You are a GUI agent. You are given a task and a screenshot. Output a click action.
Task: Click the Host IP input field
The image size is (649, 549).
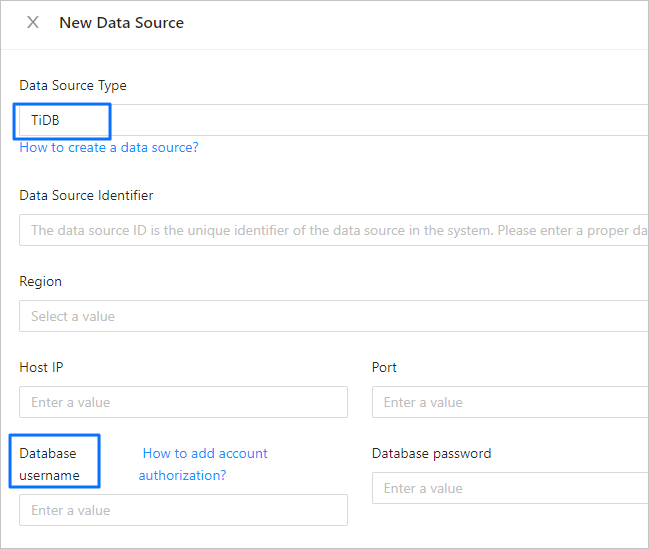pos(183,402)
